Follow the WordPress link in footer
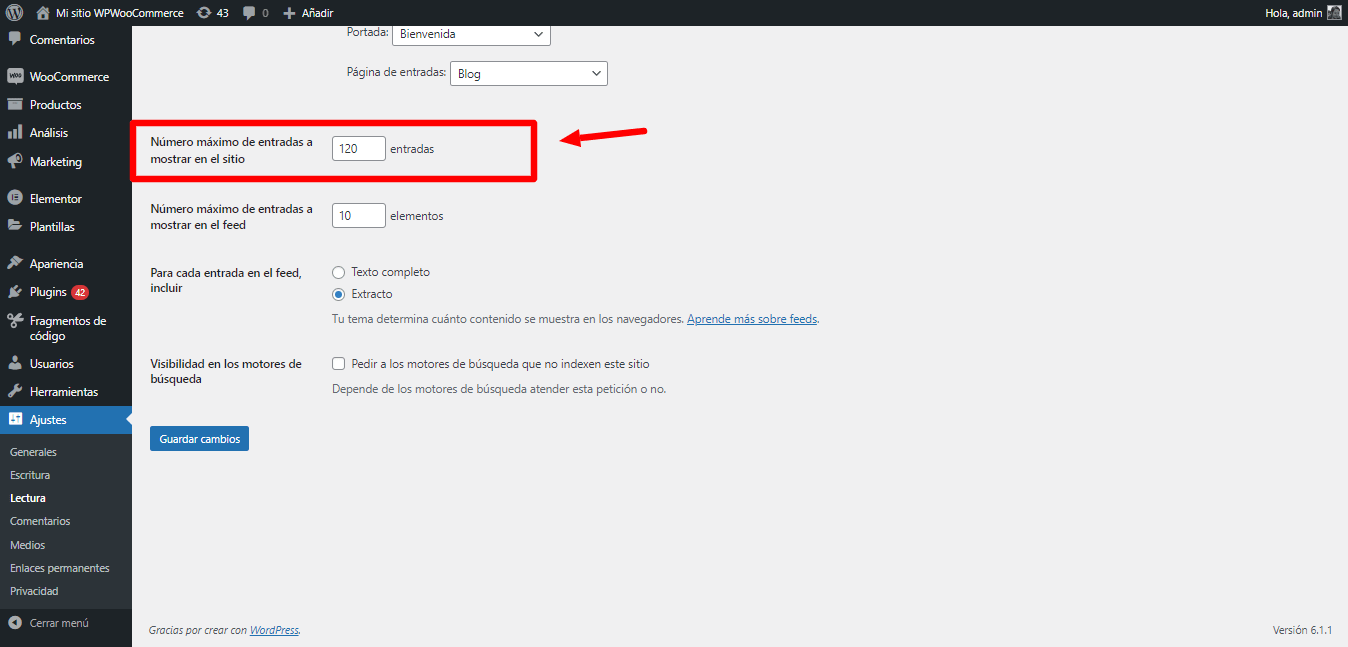 tap(274, 630)
